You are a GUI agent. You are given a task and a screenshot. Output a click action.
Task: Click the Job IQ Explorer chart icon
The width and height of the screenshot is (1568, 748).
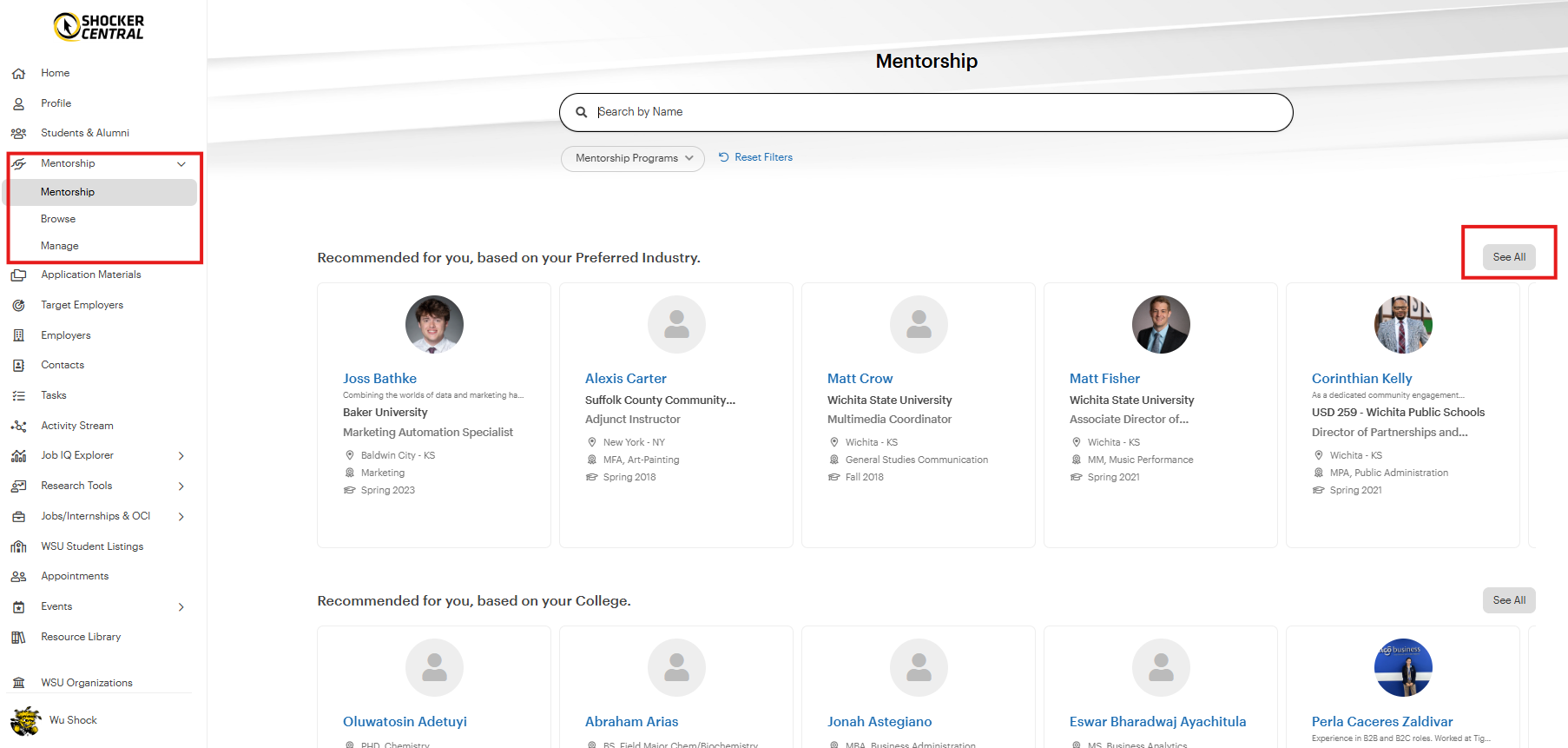click(18, 456)
